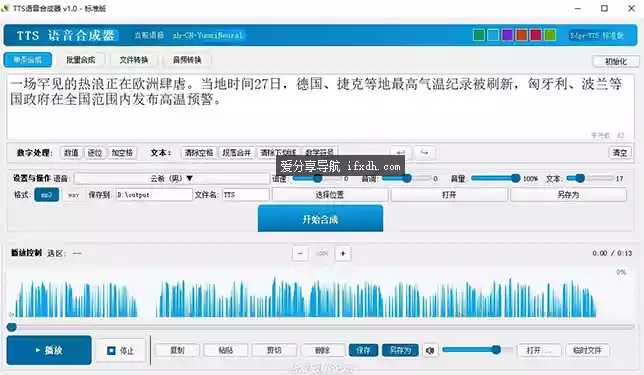Viewport: 644px width, 375px height.
Task: Switch to the 批量合成 tab
Action: [80, 60]
